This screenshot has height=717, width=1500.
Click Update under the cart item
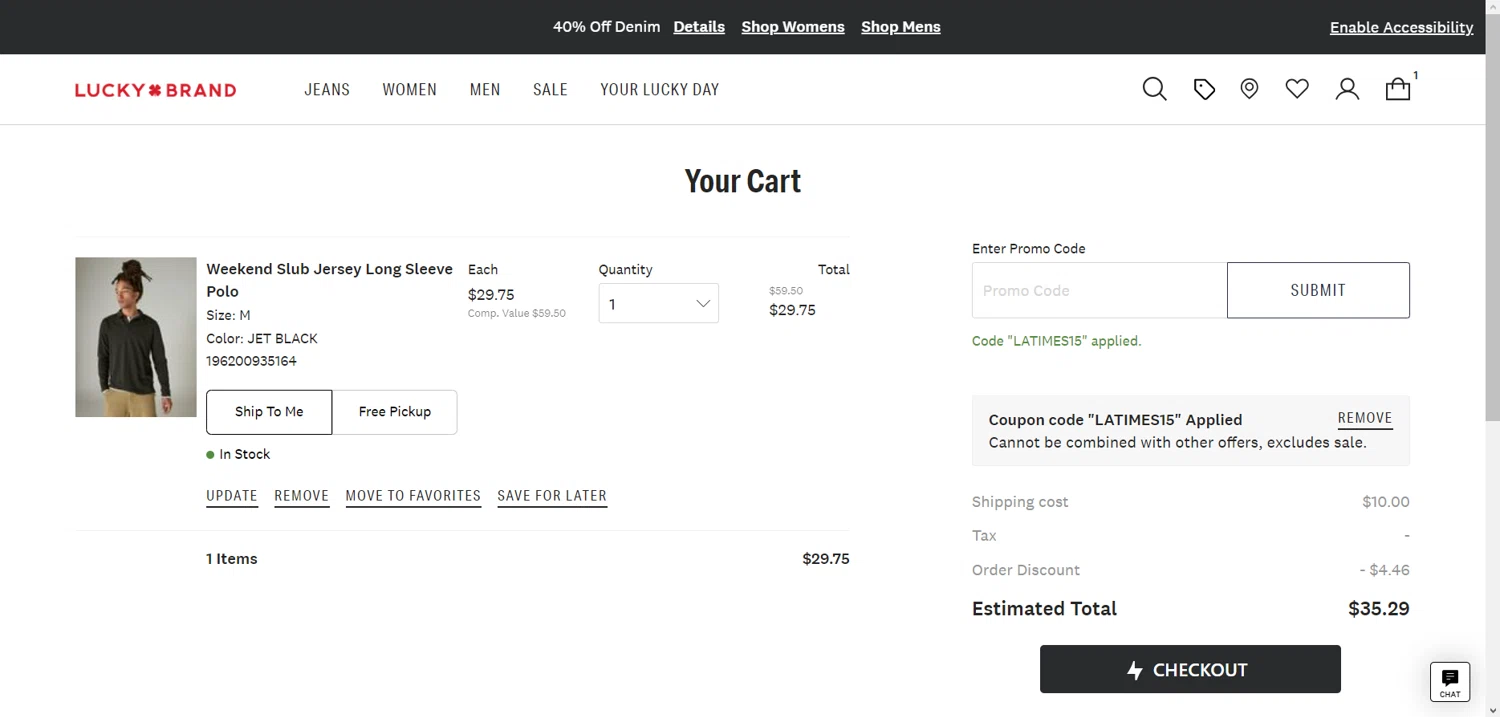click(232, 496)
